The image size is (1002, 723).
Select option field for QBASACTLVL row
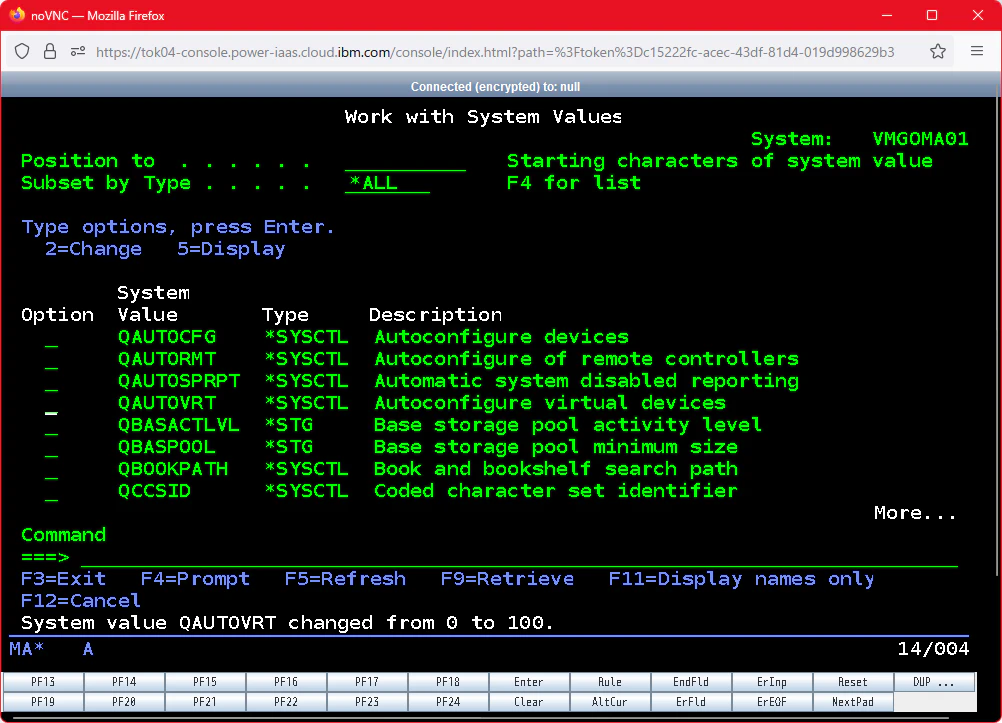[x=52, y=426]
